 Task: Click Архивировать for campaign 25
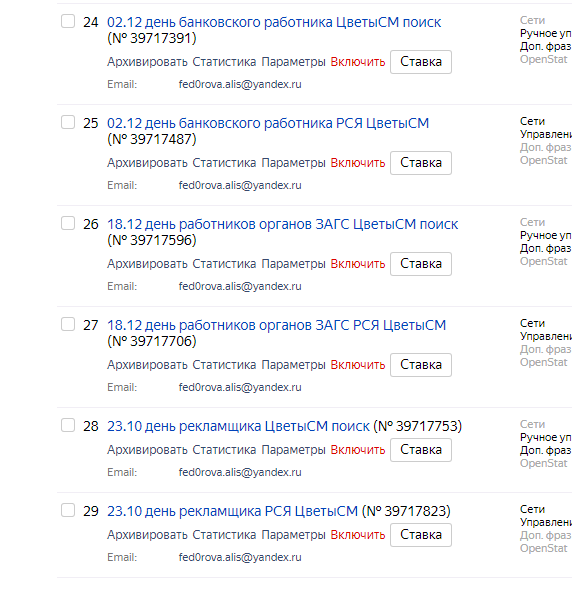click(147, 163)
